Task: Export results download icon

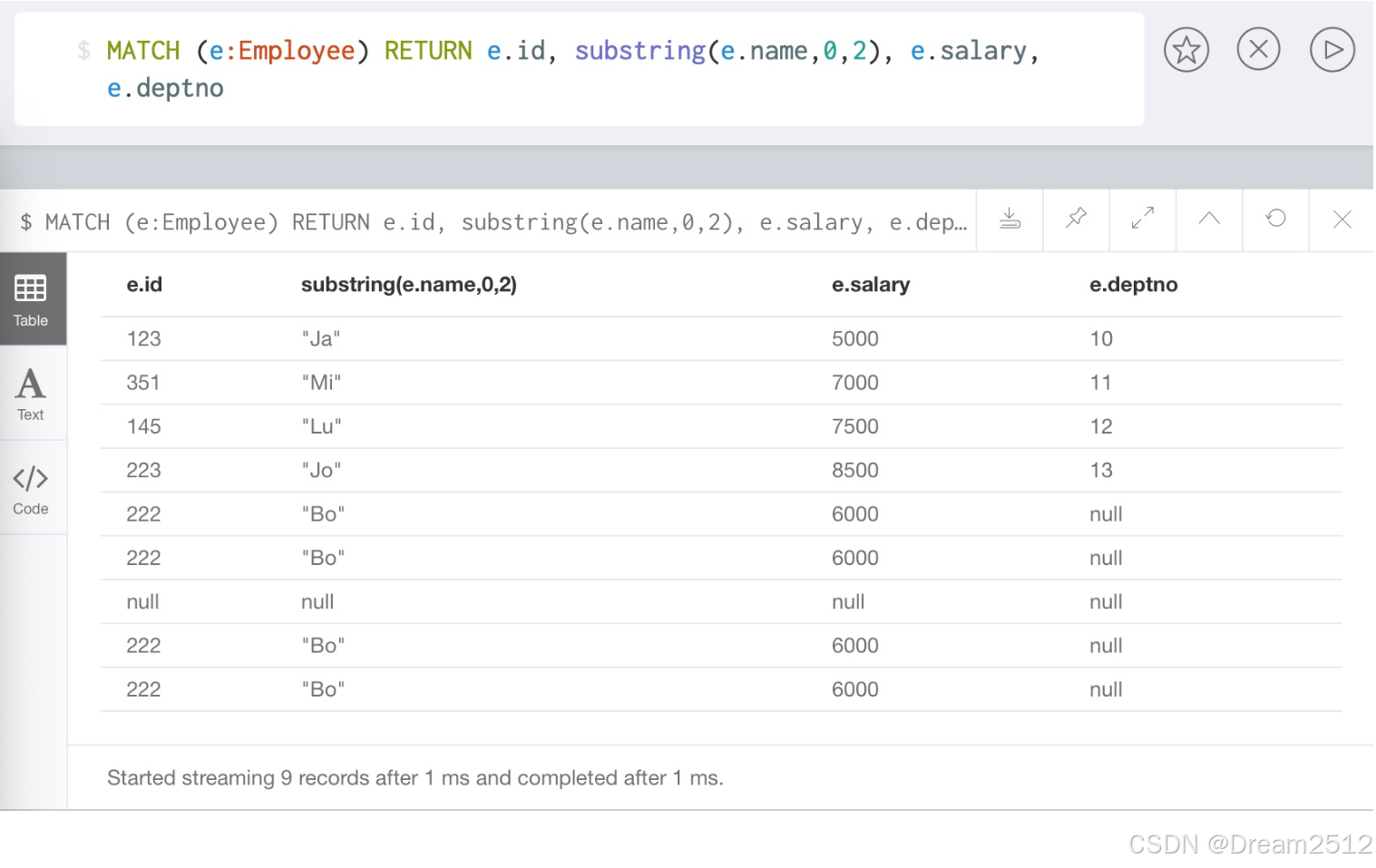Action: (1010, 219)
